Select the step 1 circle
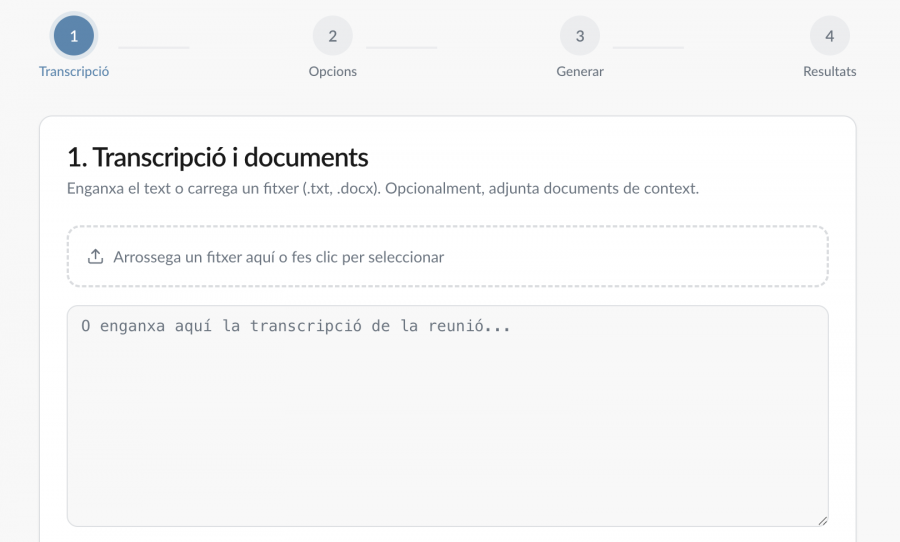Screen dimensions: 900x542 [x=74, y=37]
